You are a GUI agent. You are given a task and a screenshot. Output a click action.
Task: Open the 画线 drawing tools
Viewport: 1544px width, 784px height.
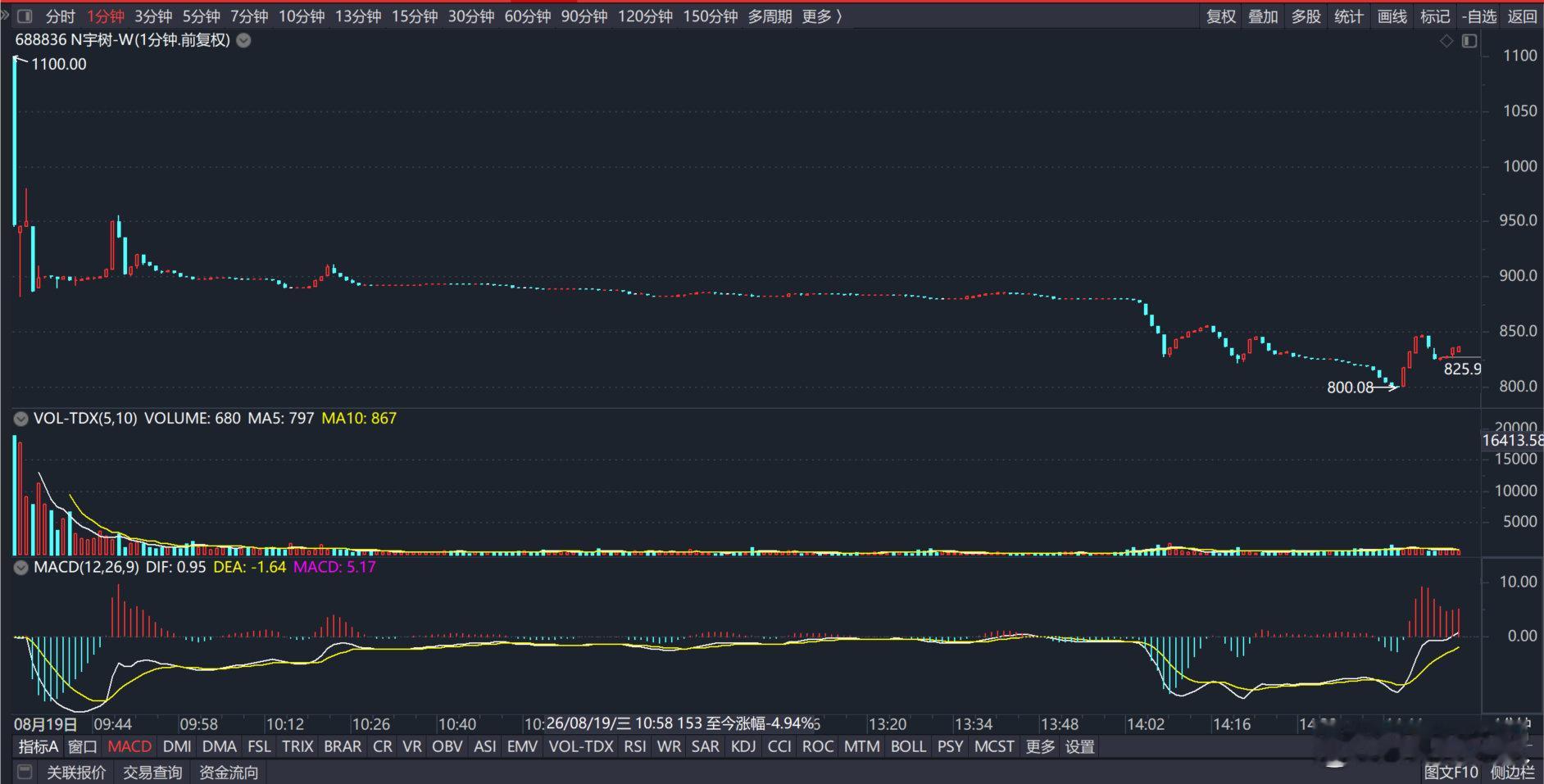(1392, 16)
